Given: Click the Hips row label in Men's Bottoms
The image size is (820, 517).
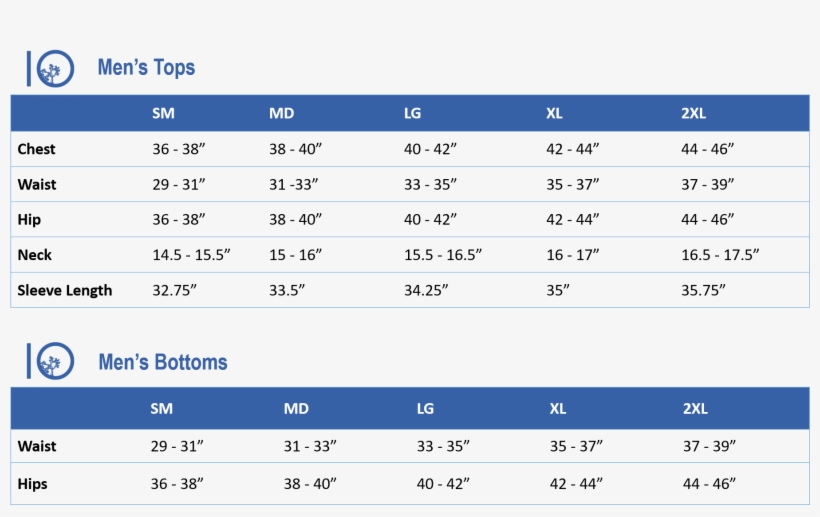Looking at the screenshot, I should pyautogui.click(x=33, y=484).
